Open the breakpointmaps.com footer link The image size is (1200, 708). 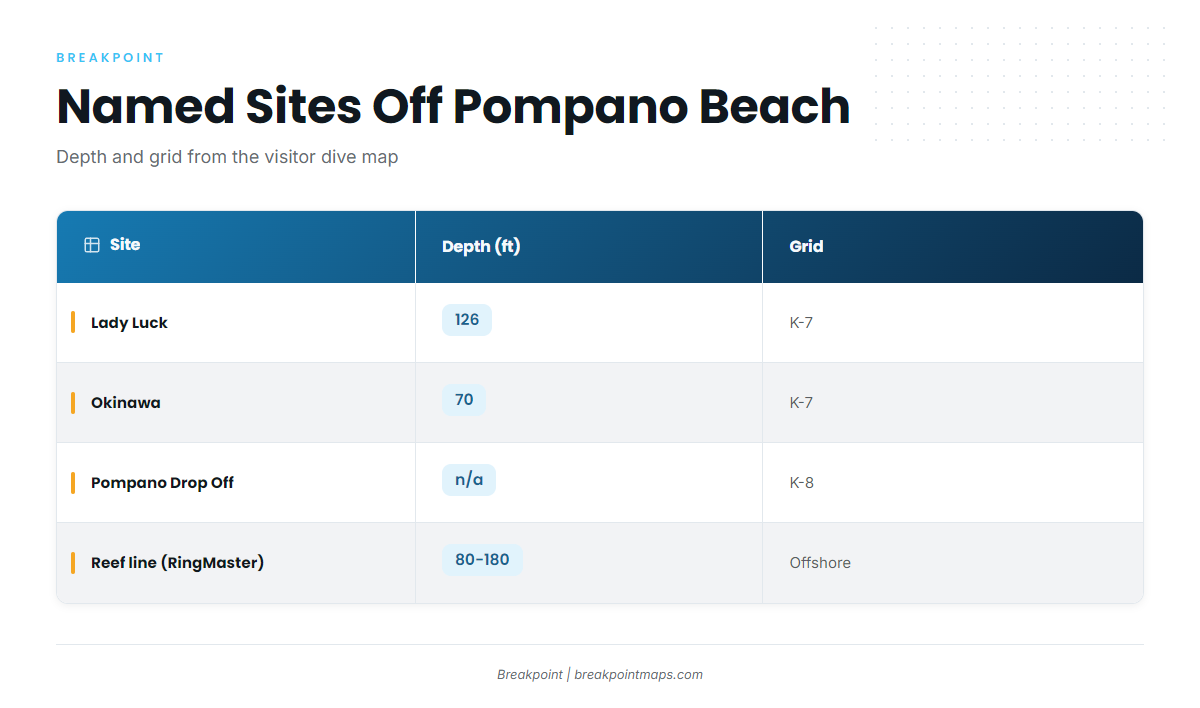coord(638,675)
